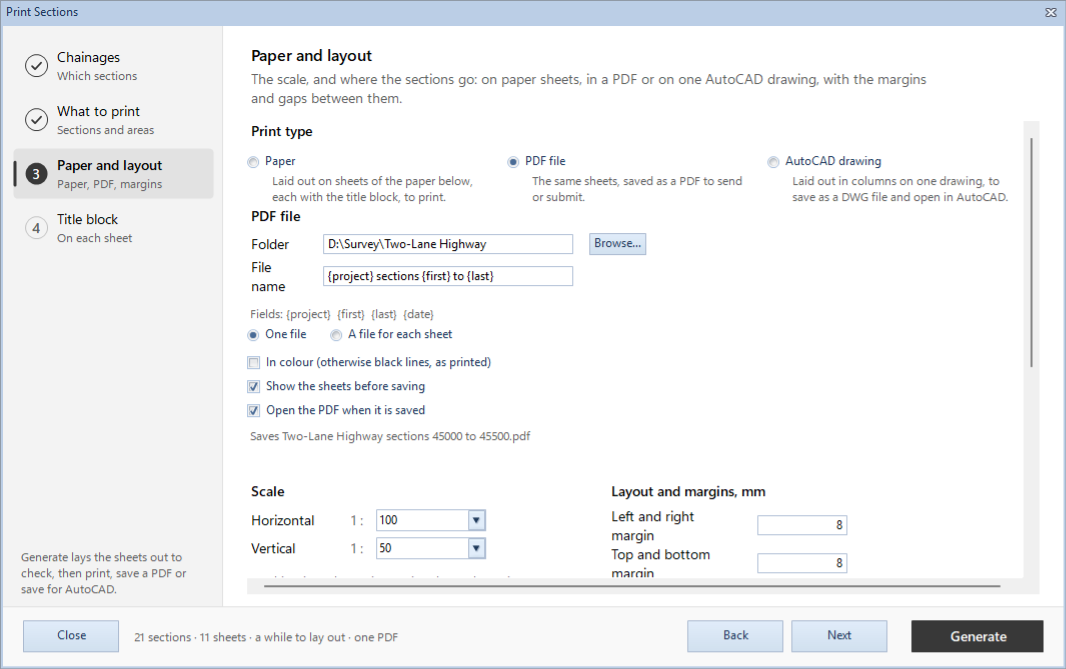1066x669 pixels.
Task: Browse for the PDF output folder
Action: [x=617, y=243]
